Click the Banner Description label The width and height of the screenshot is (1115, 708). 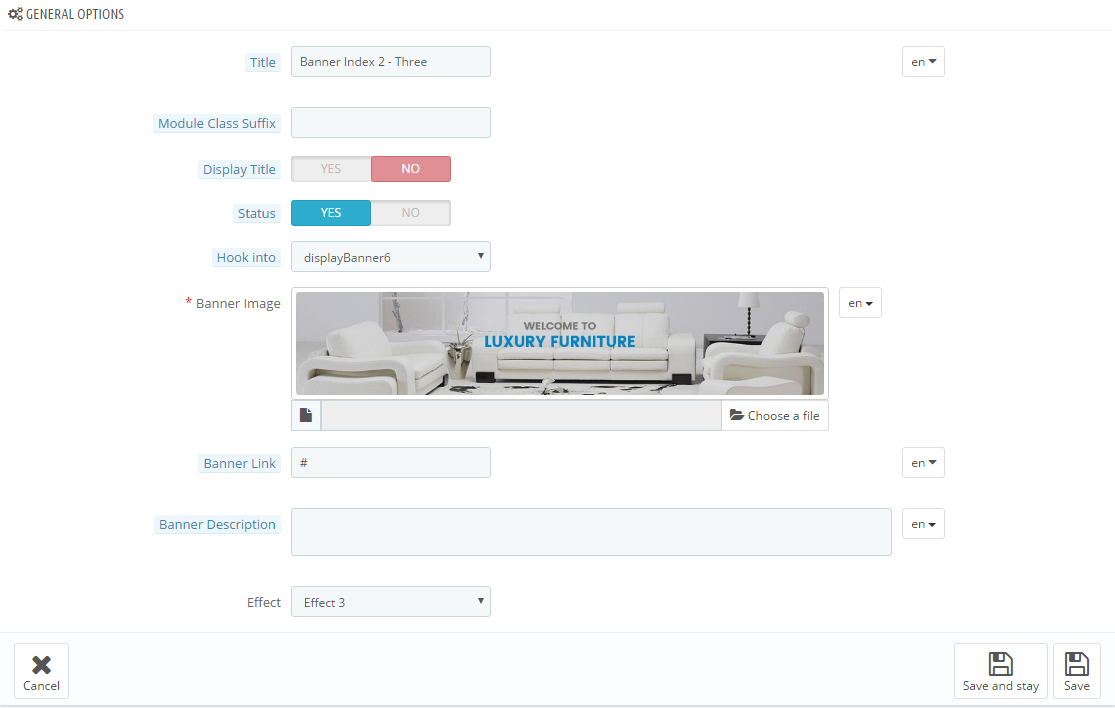(x=217, y=525)
